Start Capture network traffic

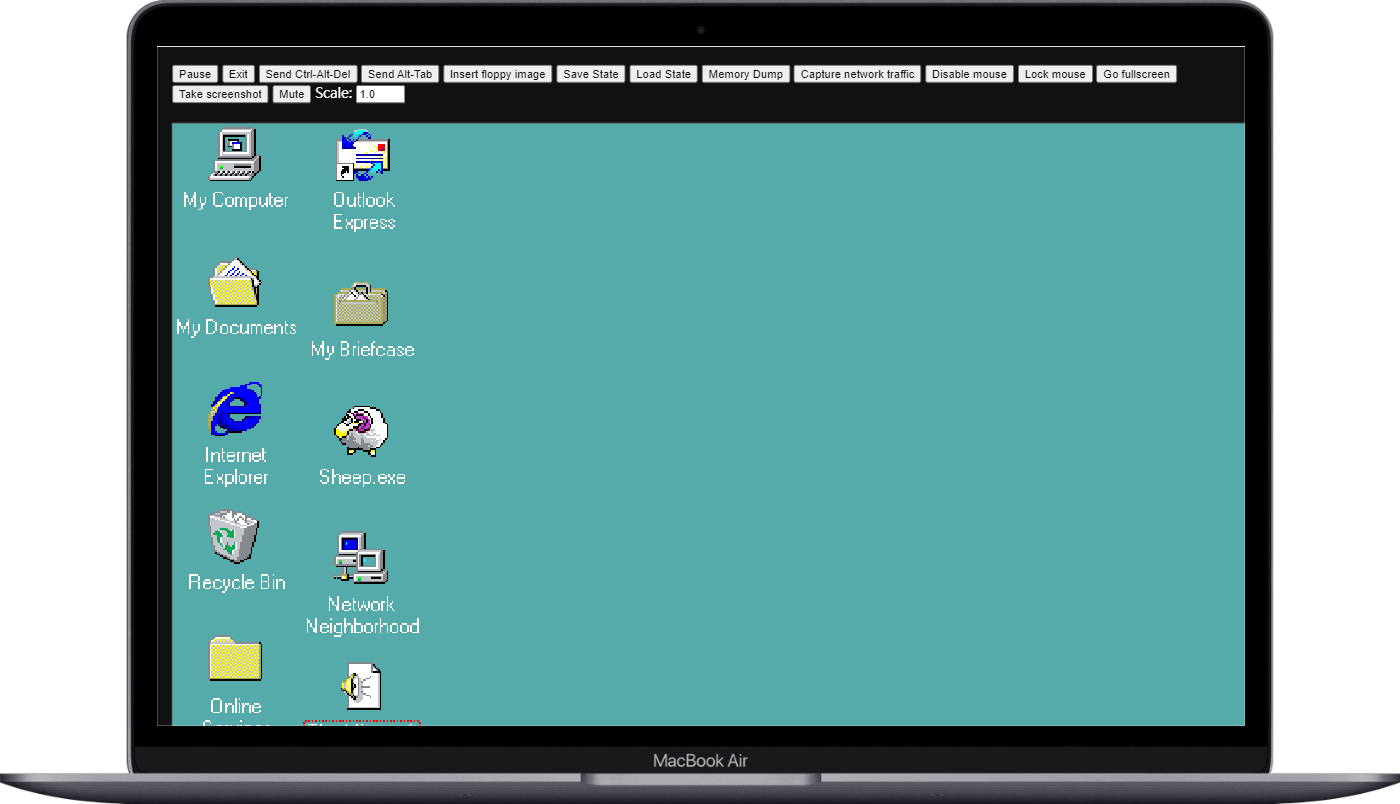click(858, 74)
